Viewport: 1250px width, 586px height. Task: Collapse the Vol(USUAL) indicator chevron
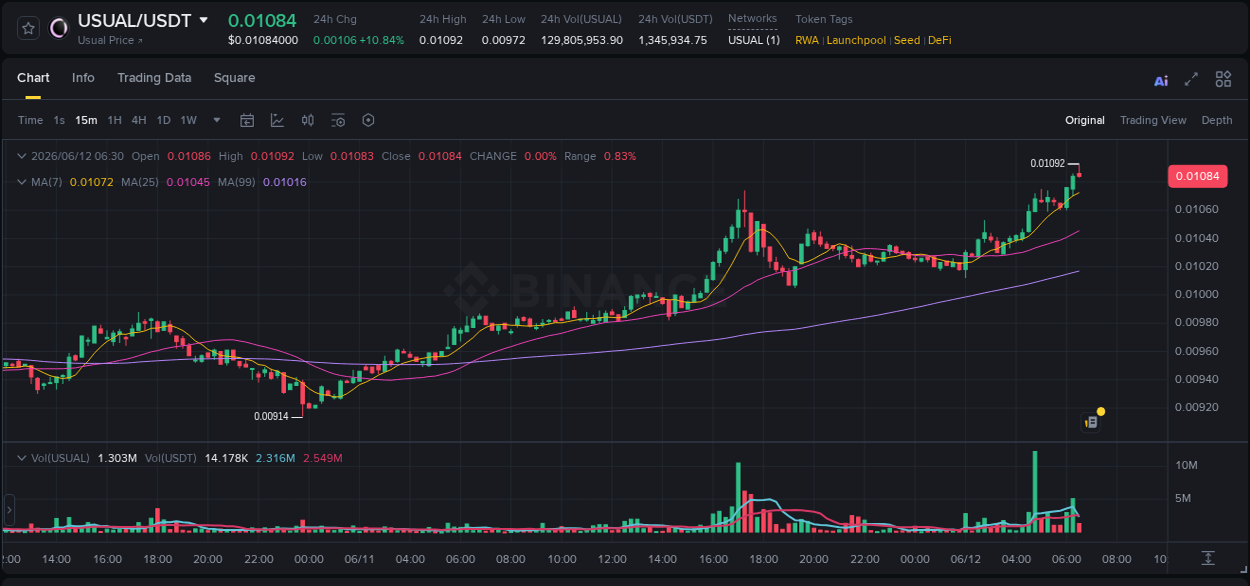22,458
